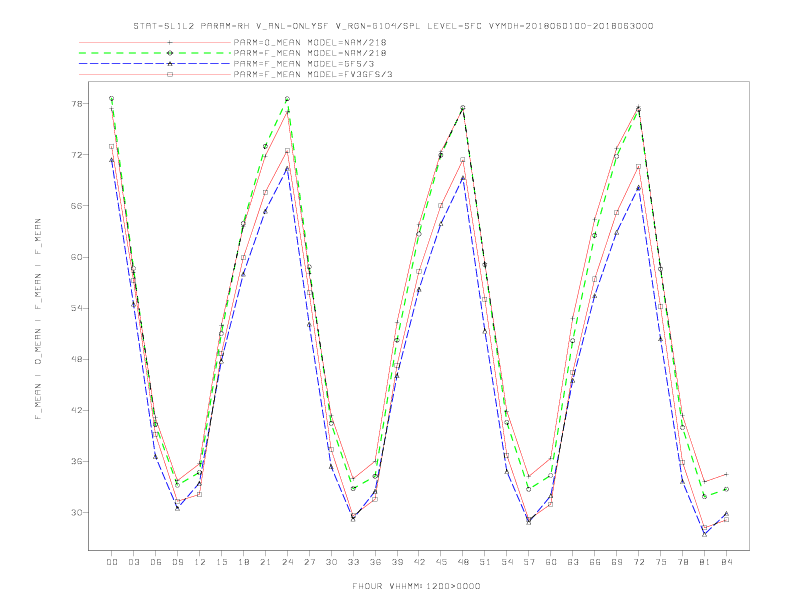This screenshot has height=612, width=792.
Task: Select the chart title text starting STAT=SL1L2
Action: pos(393,26)
